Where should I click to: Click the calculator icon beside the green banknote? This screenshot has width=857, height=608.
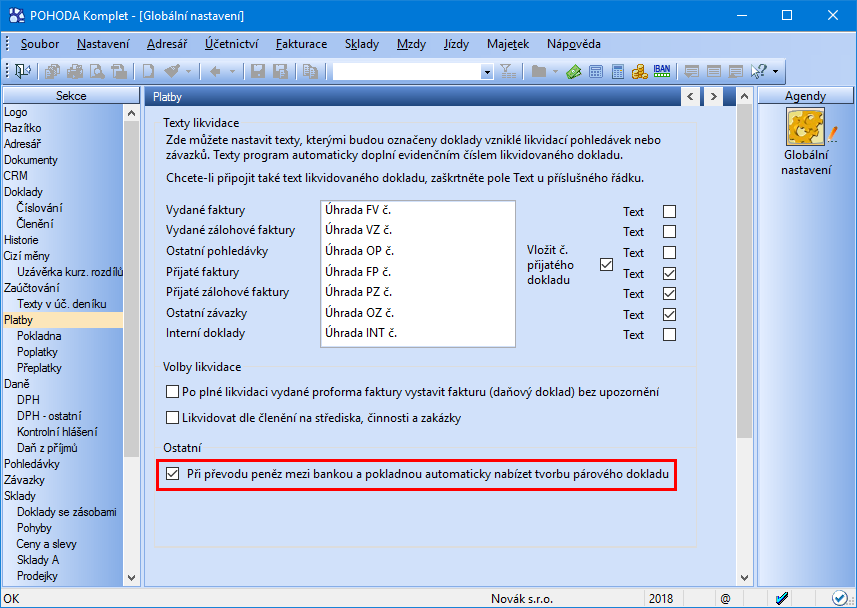pyautogui.click(x=596, y=71)
